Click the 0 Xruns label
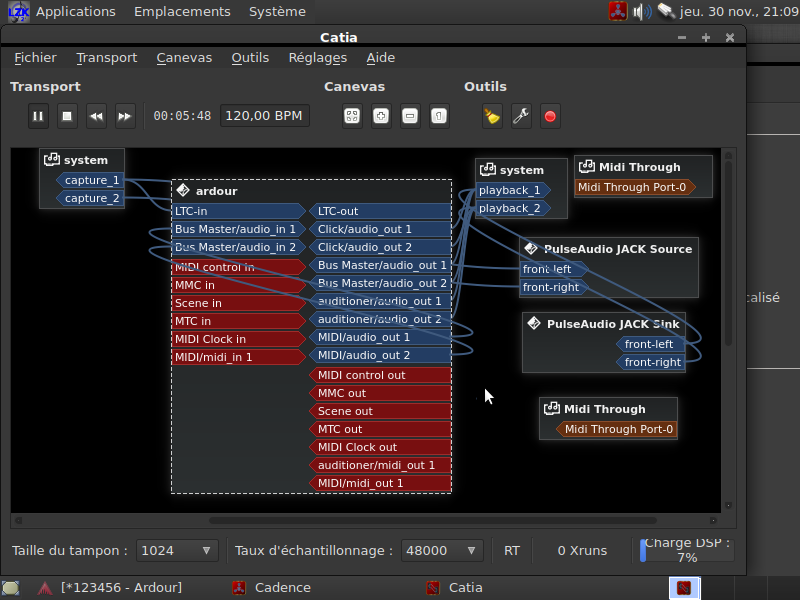 (x=582, y=551)
